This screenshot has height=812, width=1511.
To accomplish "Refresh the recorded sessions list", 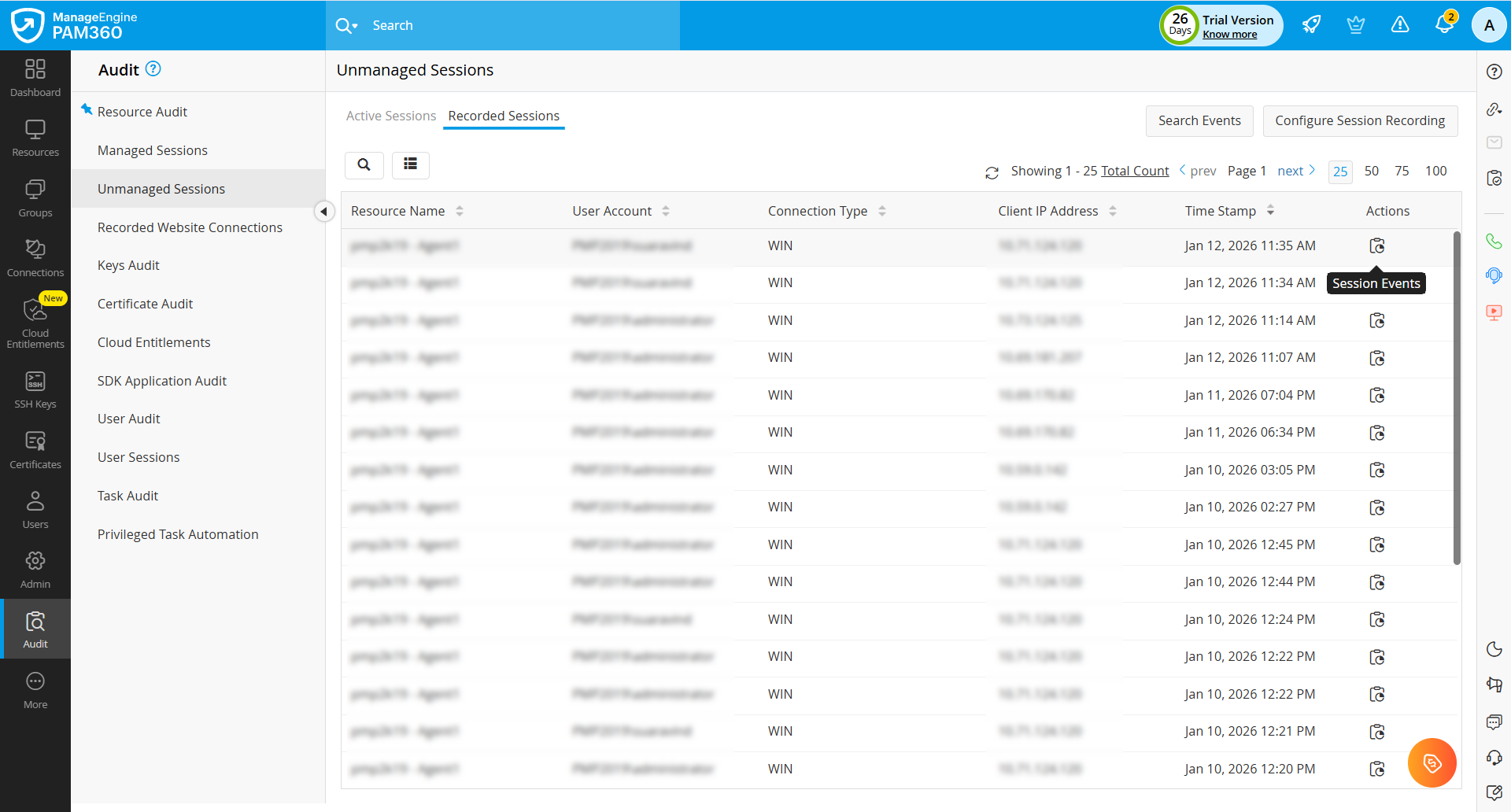I will point(992,172).
